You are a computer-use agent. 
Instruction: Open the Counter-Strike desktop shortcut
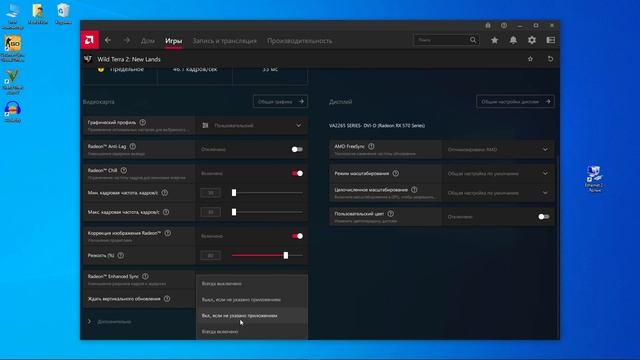click(x=13, y=48)
